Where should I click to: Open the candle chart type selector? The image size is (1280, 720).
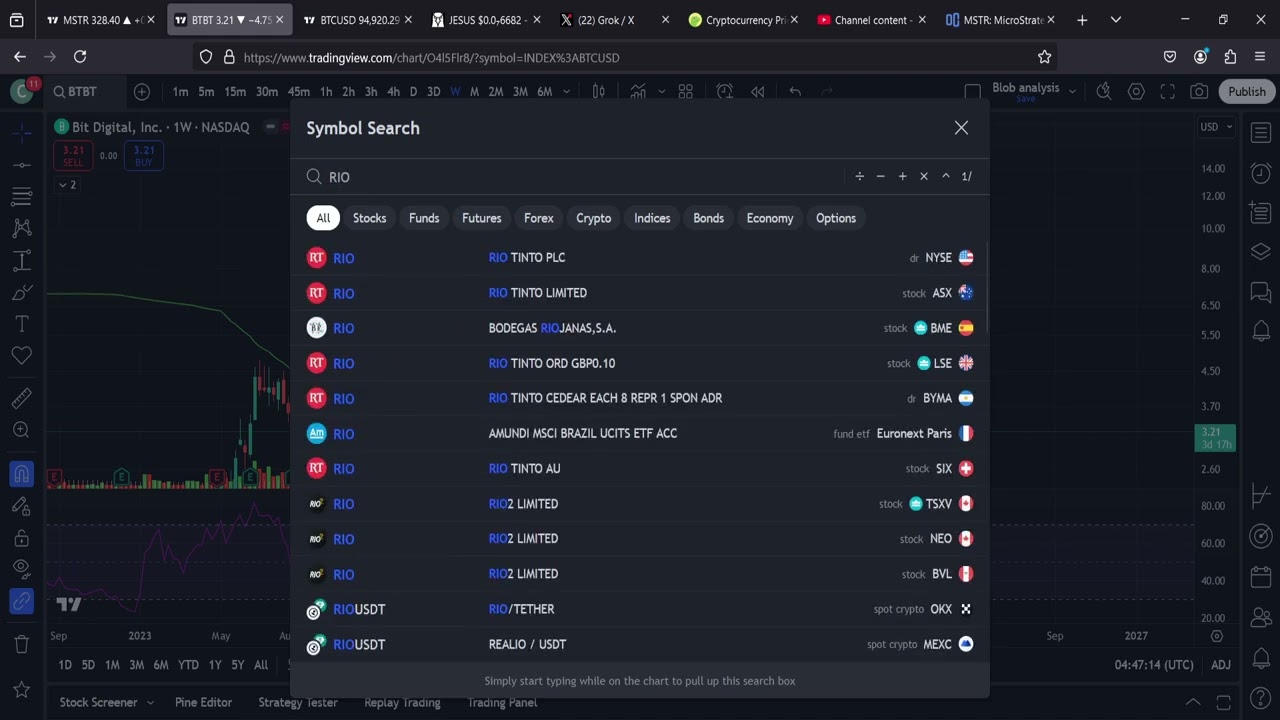(x=598, y=92)
